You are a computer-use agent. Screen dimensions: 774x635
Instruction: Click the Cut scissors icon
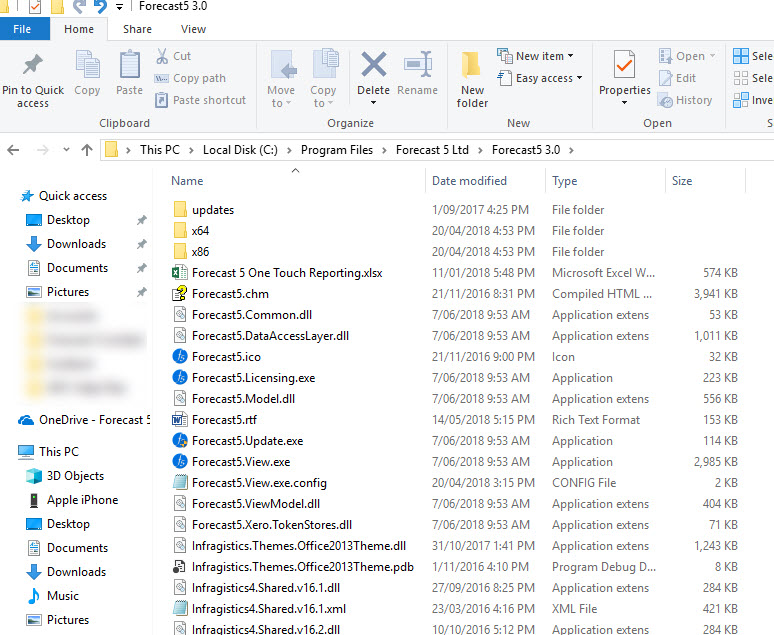pos(162,56)
